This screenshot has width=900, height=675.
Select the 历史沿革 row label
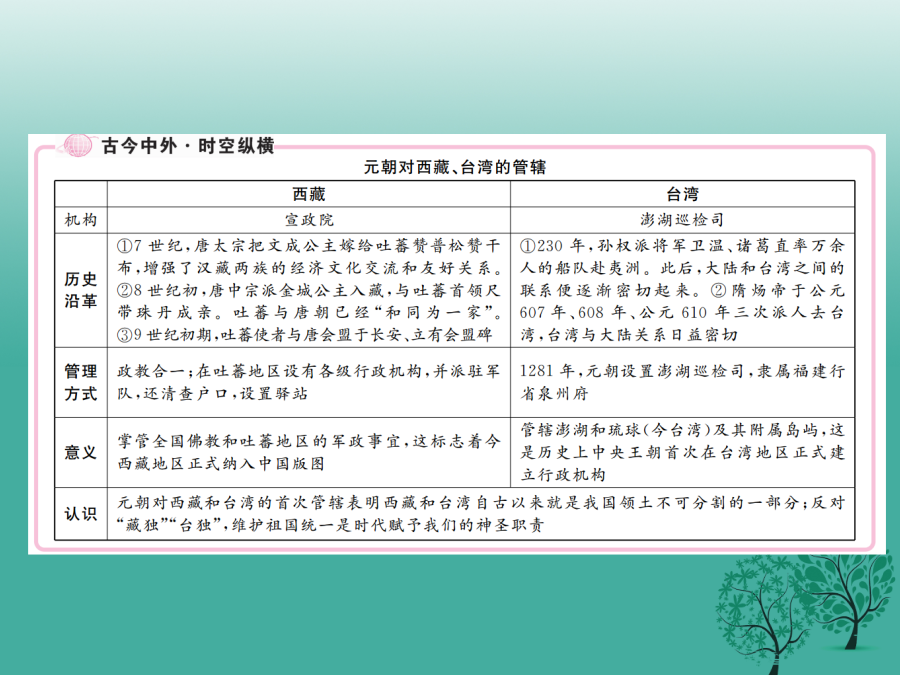tap(81, 290)
